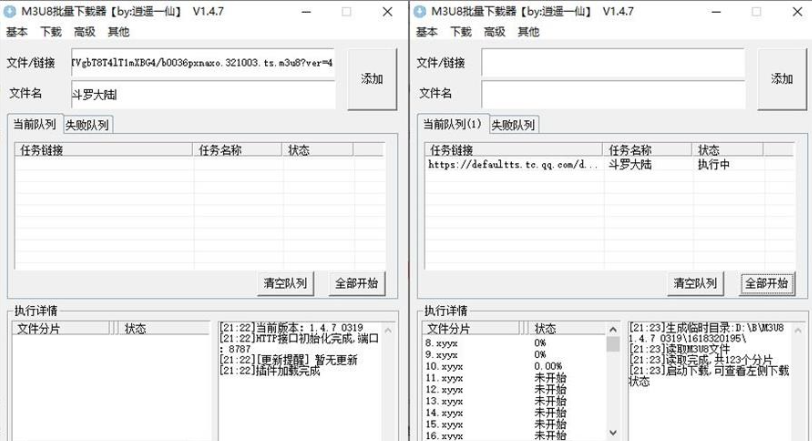The image size is (812, 441).
Task: Select segment row 8.xyyx
Action: [x=514, y=343]
